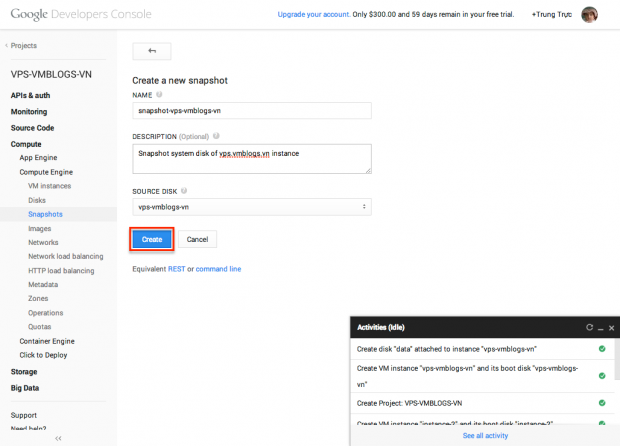Select Operations in sidebar

point(45,313)
